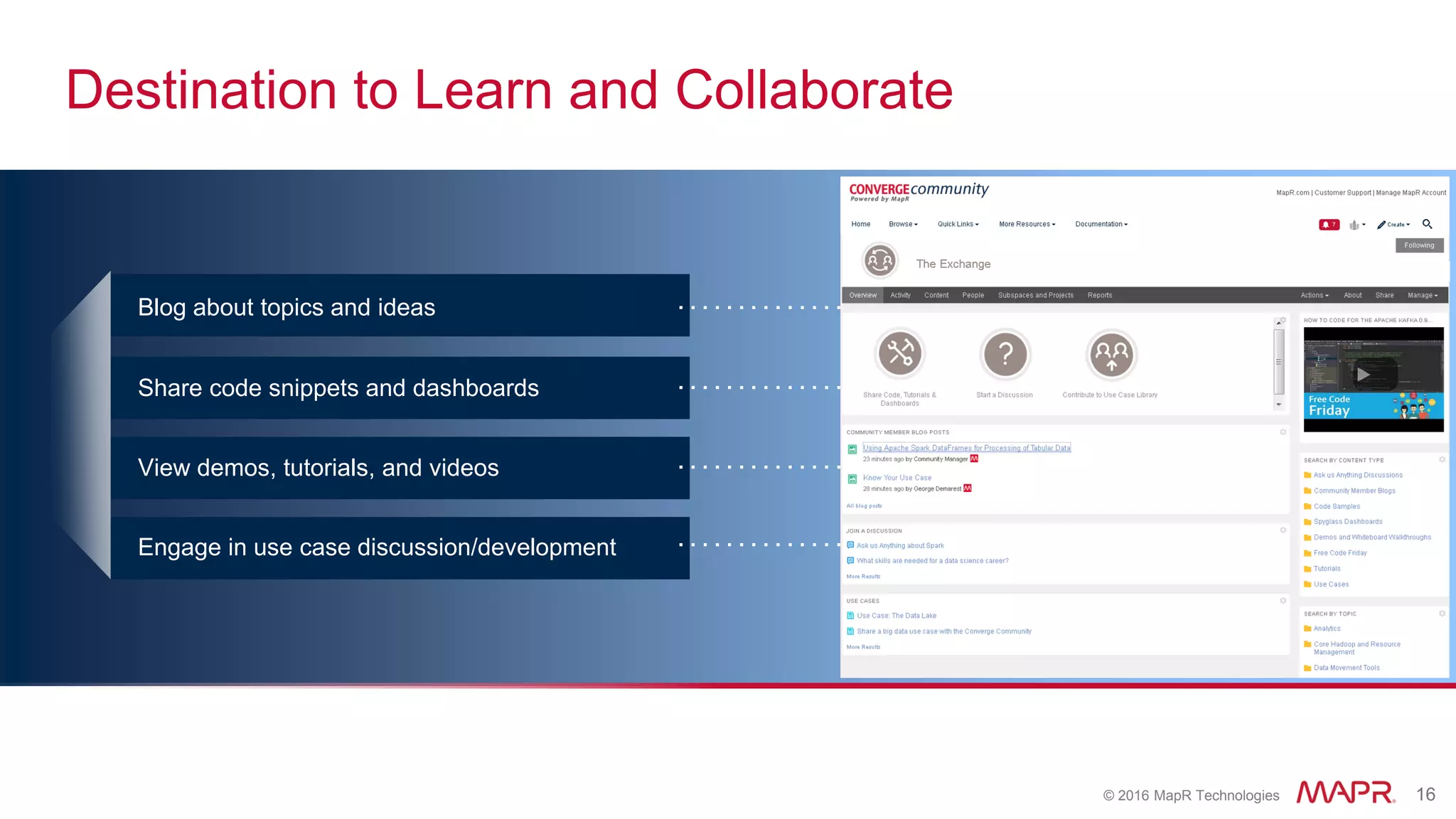Expand the Browse dropdown menu

[903, 224]
